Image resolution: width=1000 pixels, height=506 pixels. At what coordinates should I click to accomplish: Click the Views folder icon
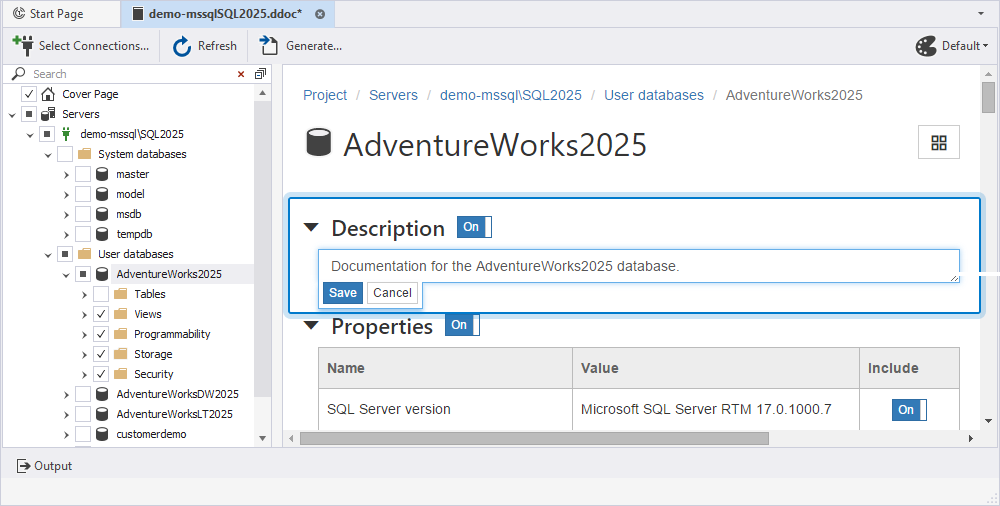click(121, 314)
